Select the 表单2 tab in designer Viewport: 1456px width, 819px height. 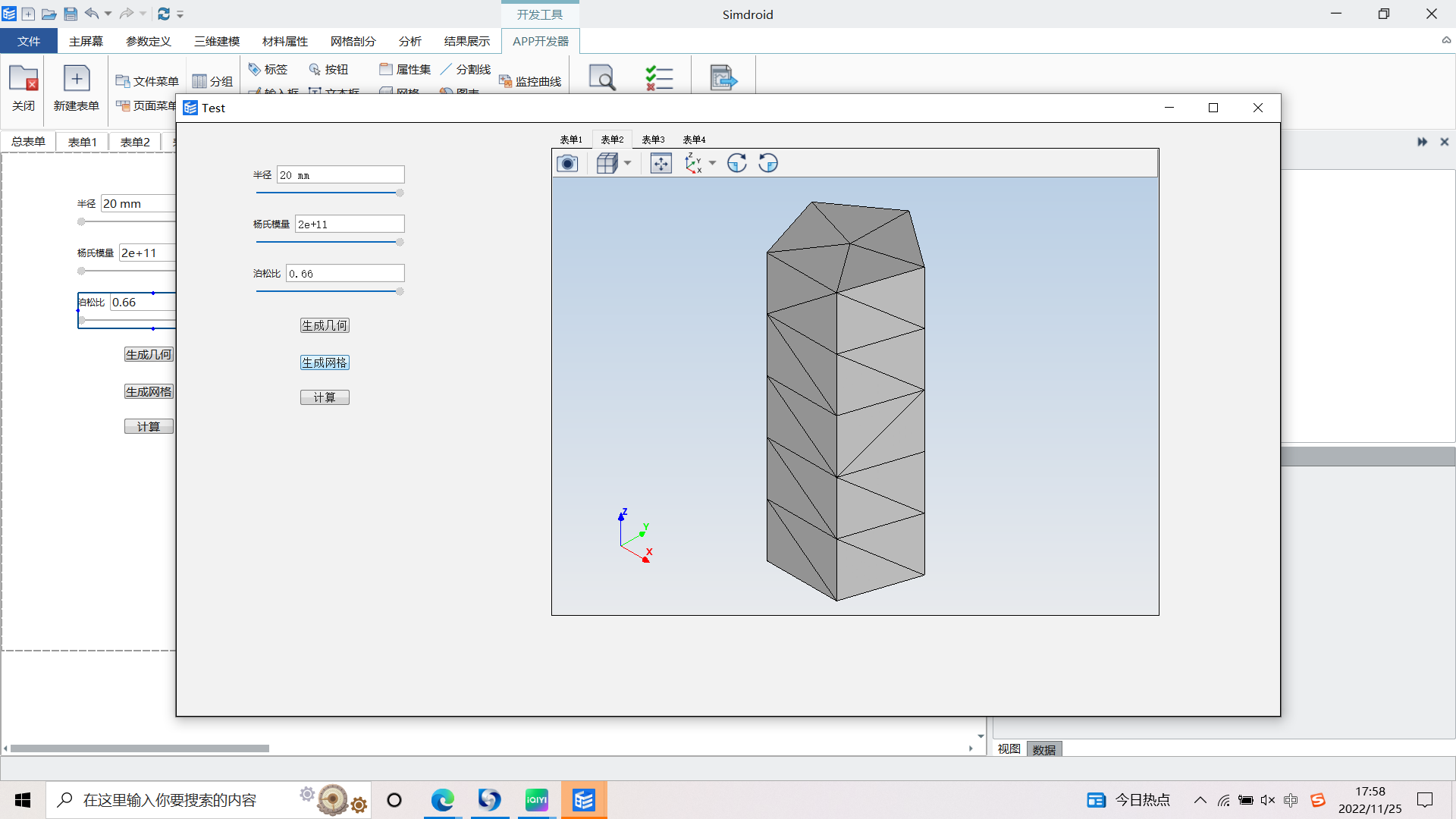click(135, 142)
